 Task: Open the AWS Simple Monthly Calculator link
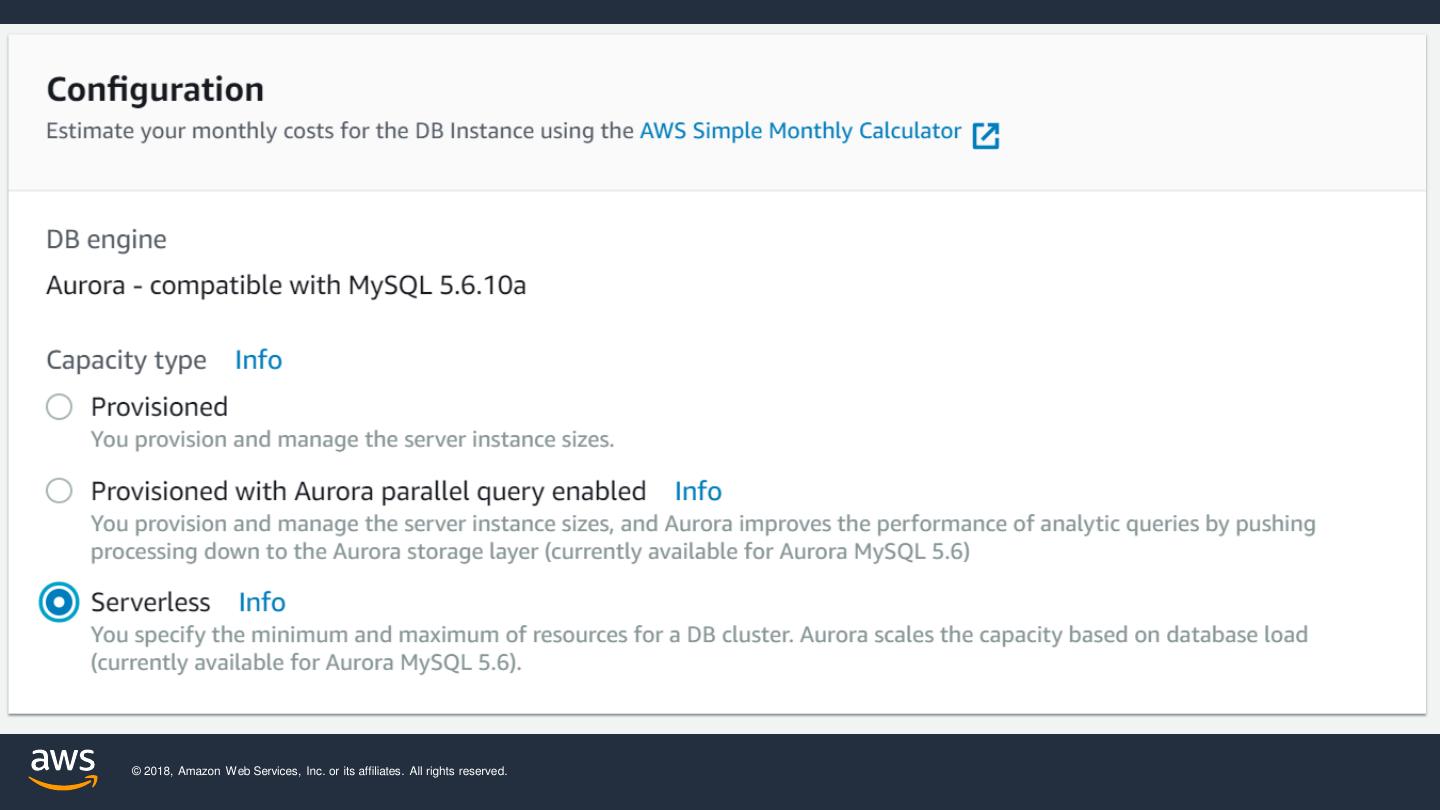800,131
